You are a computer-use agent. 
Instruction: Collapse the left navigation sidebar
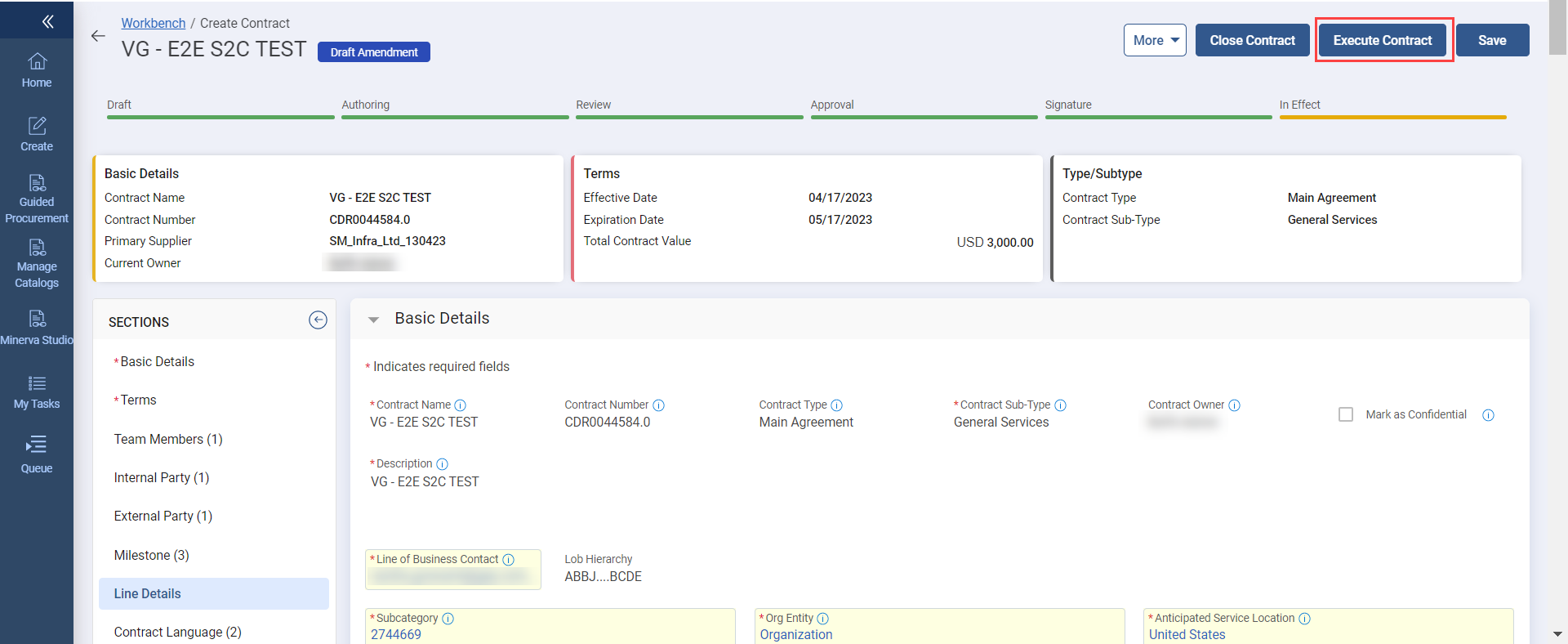pos(47,22)
